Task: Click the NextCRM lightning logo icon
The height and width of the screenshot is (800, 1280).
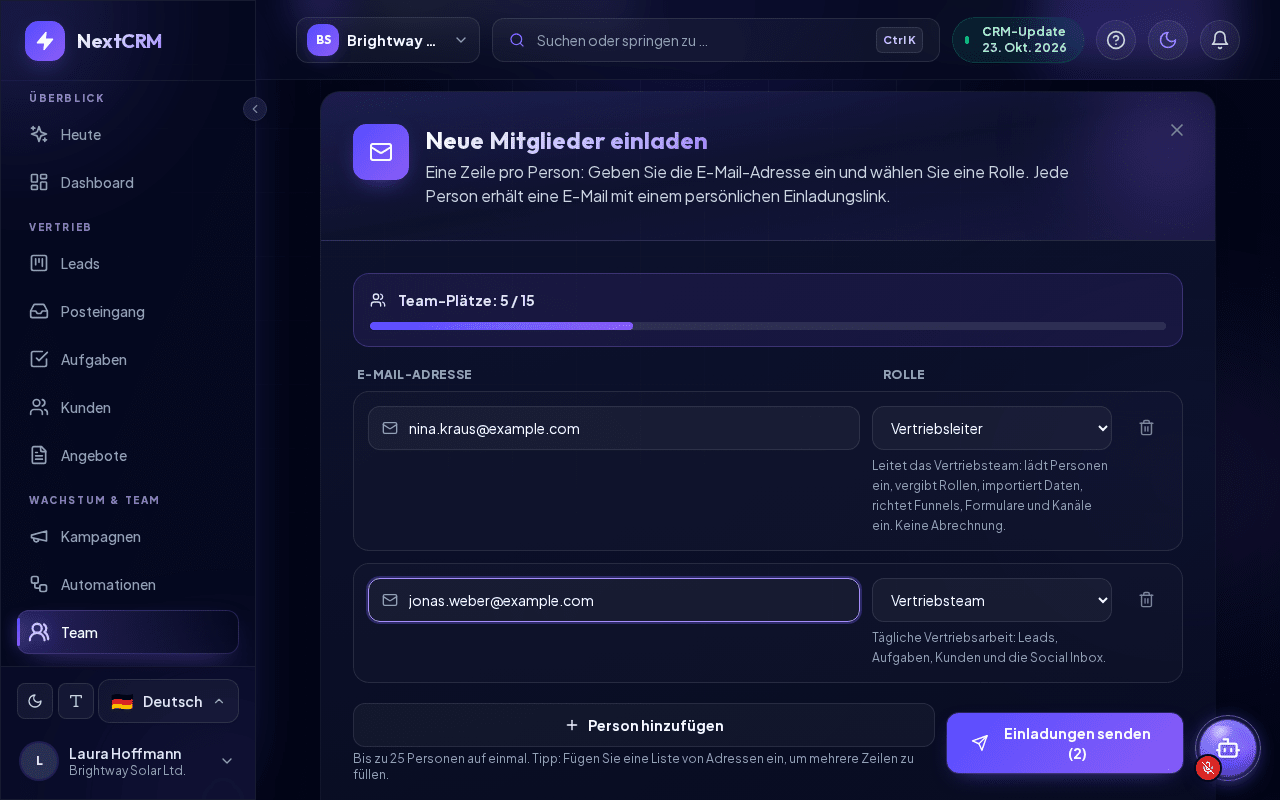Action: pyautogui.click(x=45, y=41)
